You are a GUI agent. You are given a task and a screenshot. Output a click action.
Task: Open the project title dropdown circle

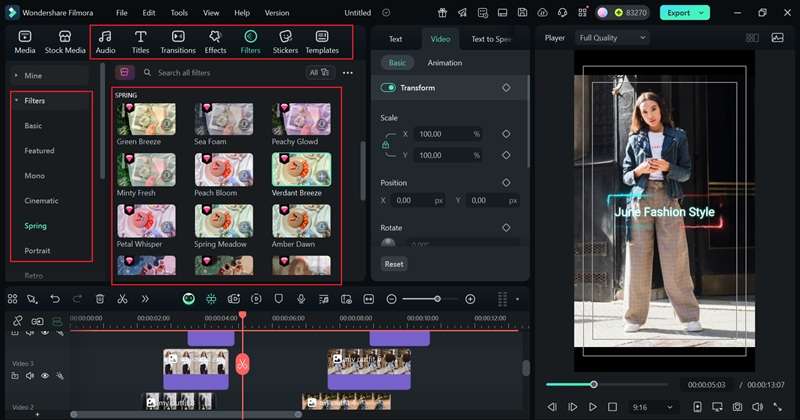point(386,13)
